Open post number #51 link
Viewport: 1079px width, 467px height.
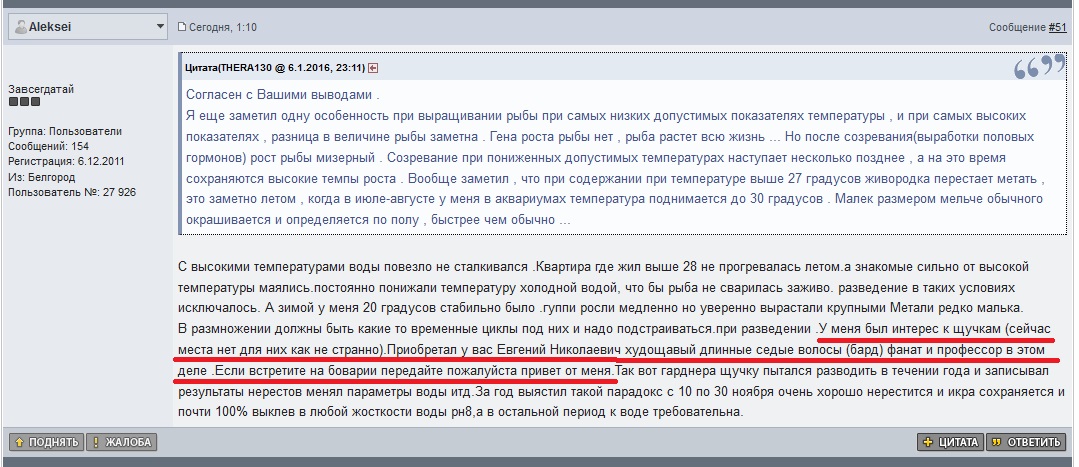(1058, 27)
